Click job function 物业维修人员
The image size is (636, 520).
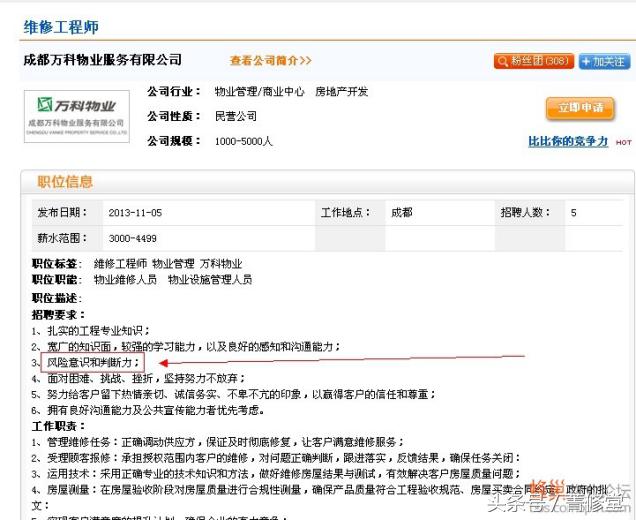point(125,280)
